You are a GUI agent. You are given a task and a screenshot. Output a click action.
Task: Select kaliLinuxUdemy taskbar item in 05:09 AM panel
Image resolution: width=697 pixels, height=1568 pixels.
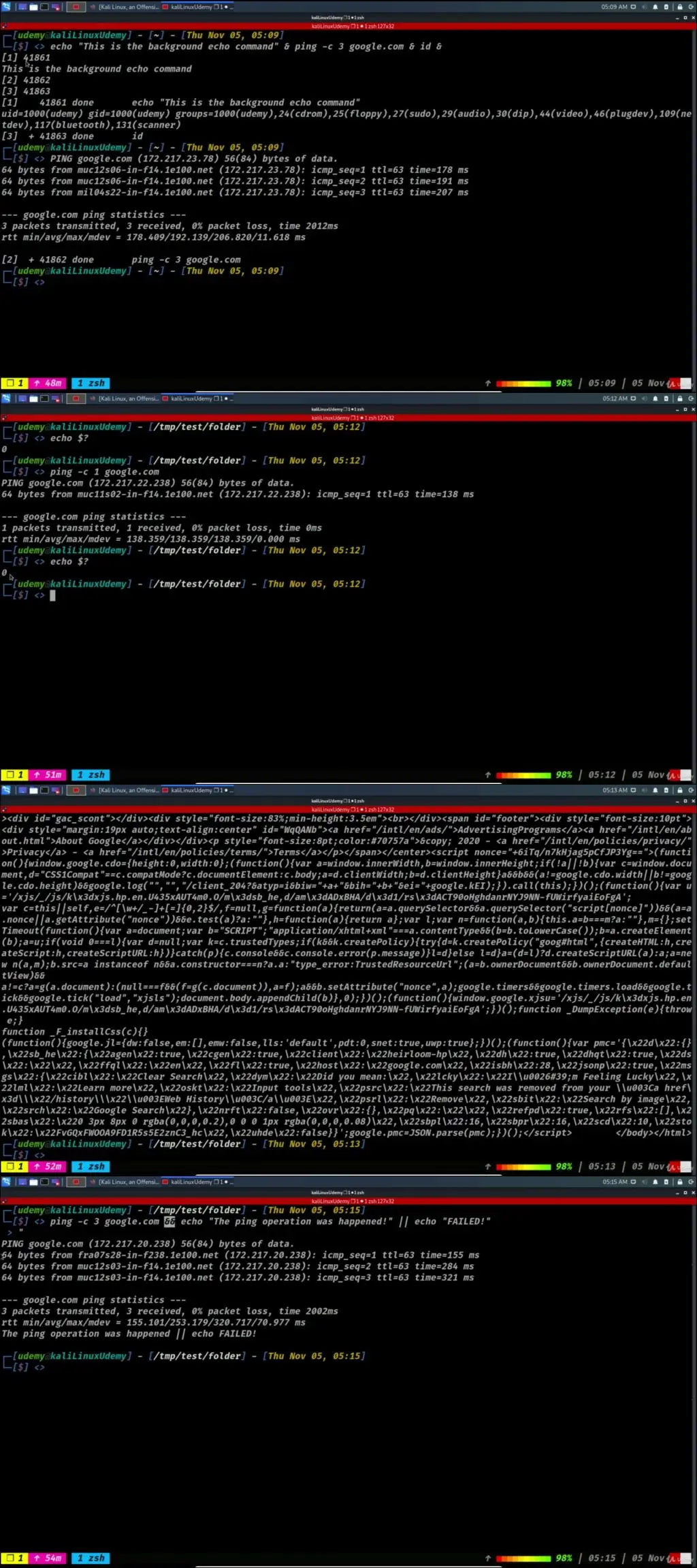197,7
